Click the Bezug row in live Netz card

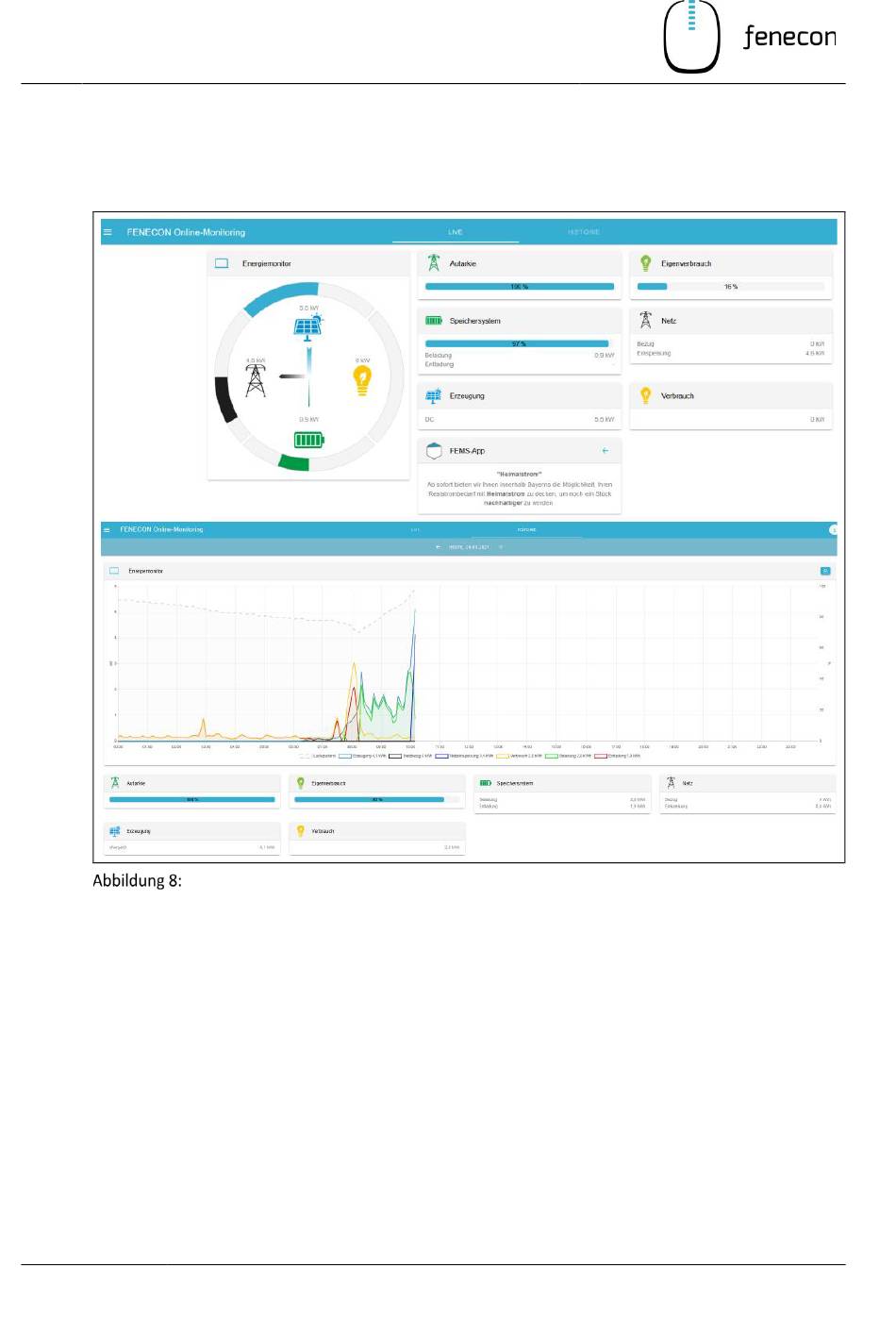click(731, 343)
